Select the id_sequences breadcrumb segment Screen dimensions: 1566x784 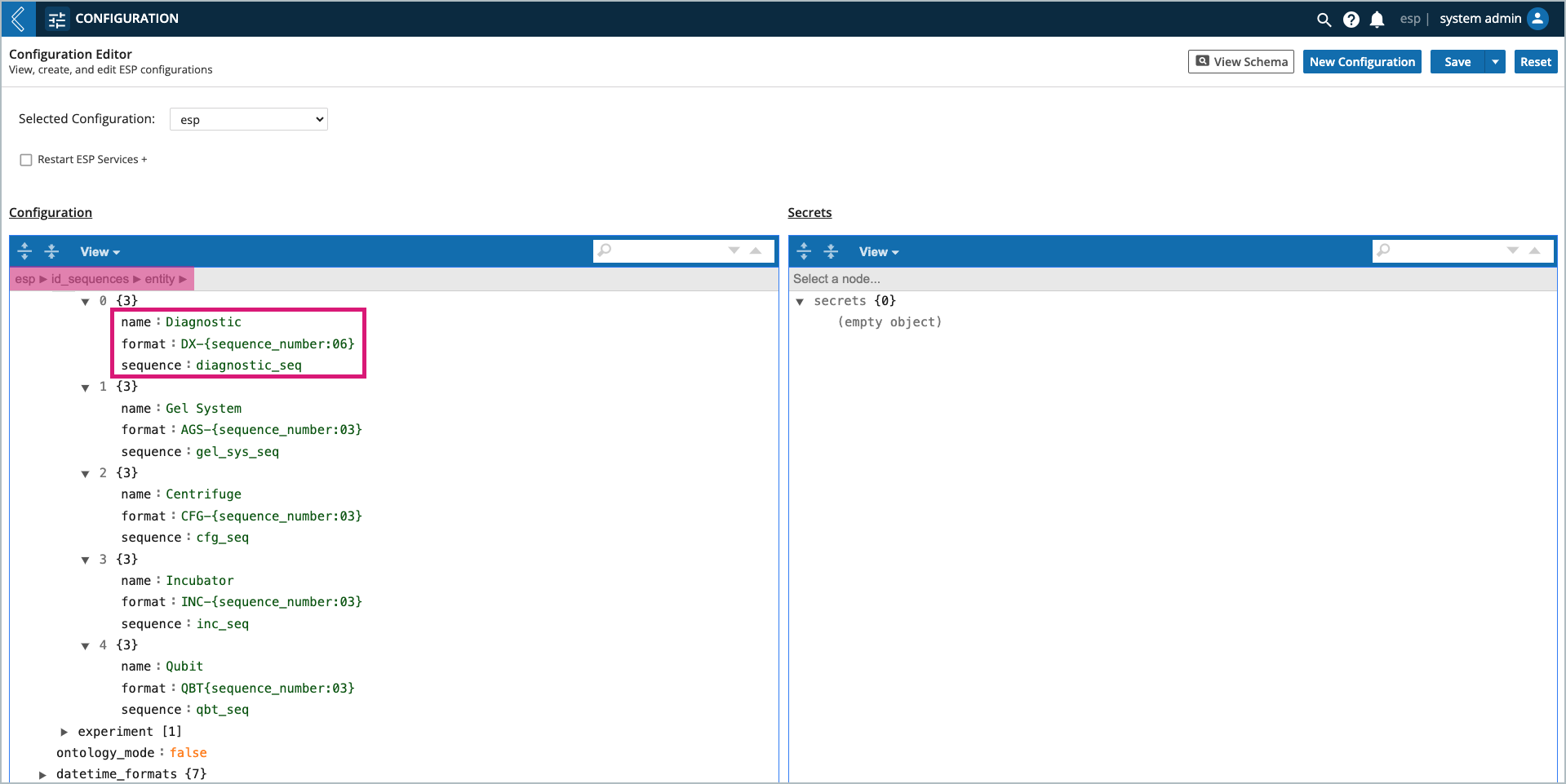tap(90, 279)
